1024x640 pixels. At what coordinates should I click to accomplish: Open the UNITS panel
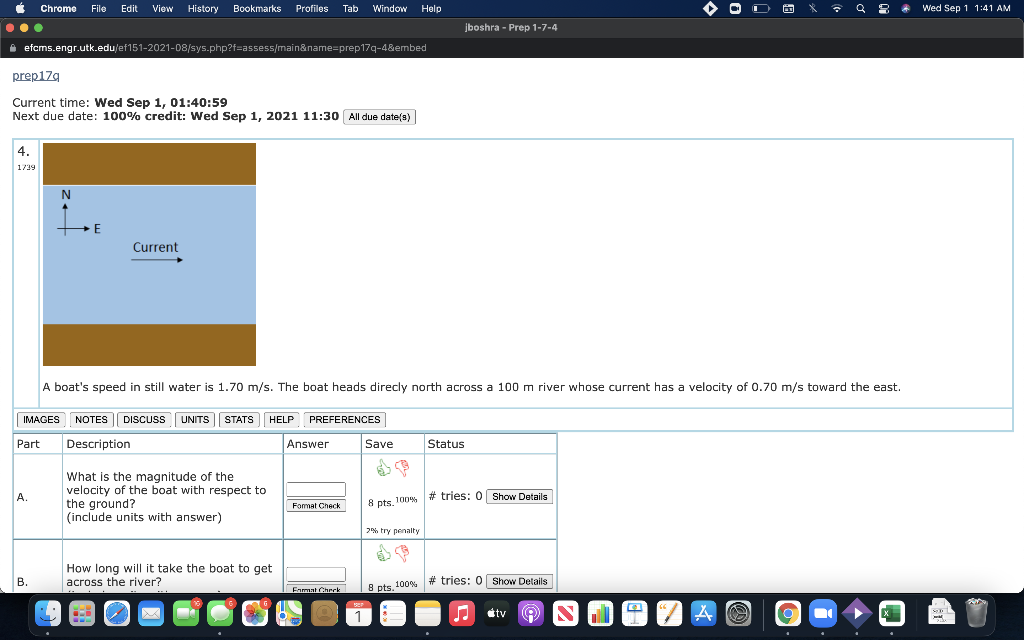point(194,419)
